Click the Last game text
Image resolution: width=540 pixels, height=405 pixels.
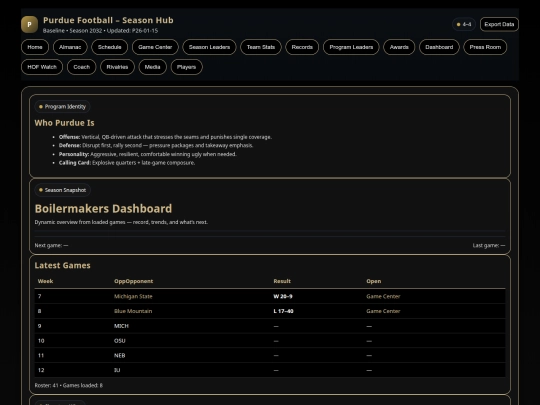click(489, 246)
